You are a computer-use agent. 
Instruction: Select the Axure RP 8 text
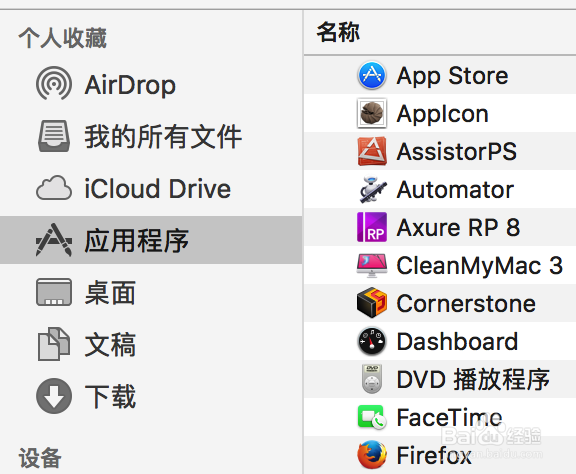(458, 227)
